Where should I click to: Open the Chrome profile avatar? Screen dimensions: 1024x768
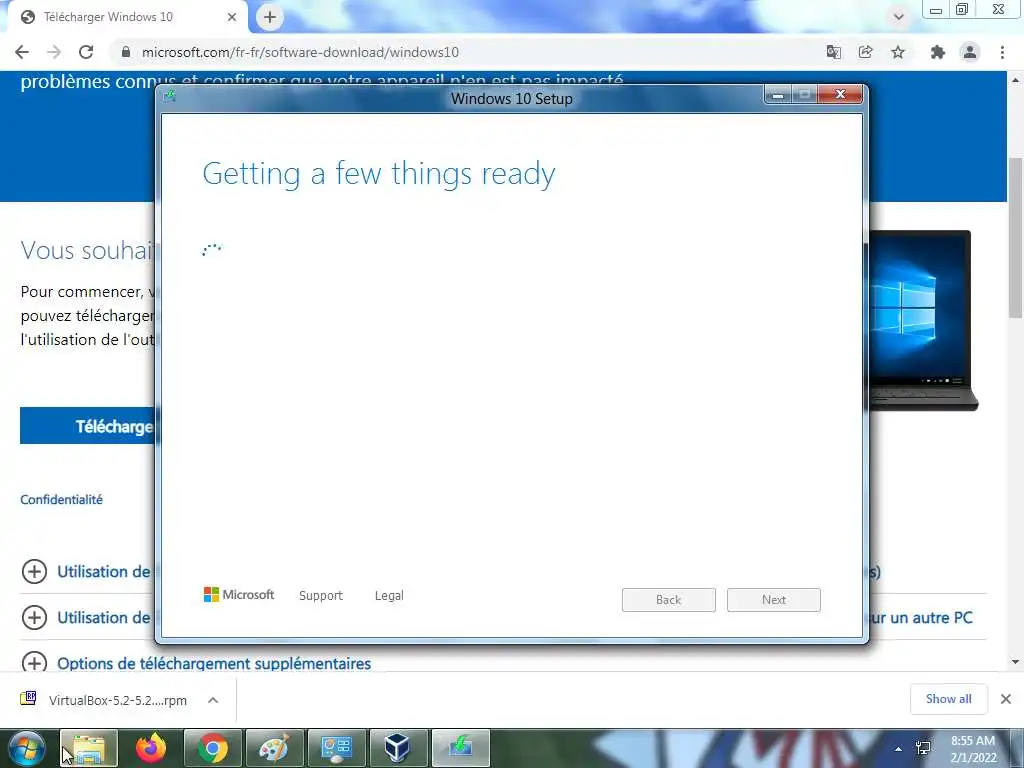click(970, 52)
